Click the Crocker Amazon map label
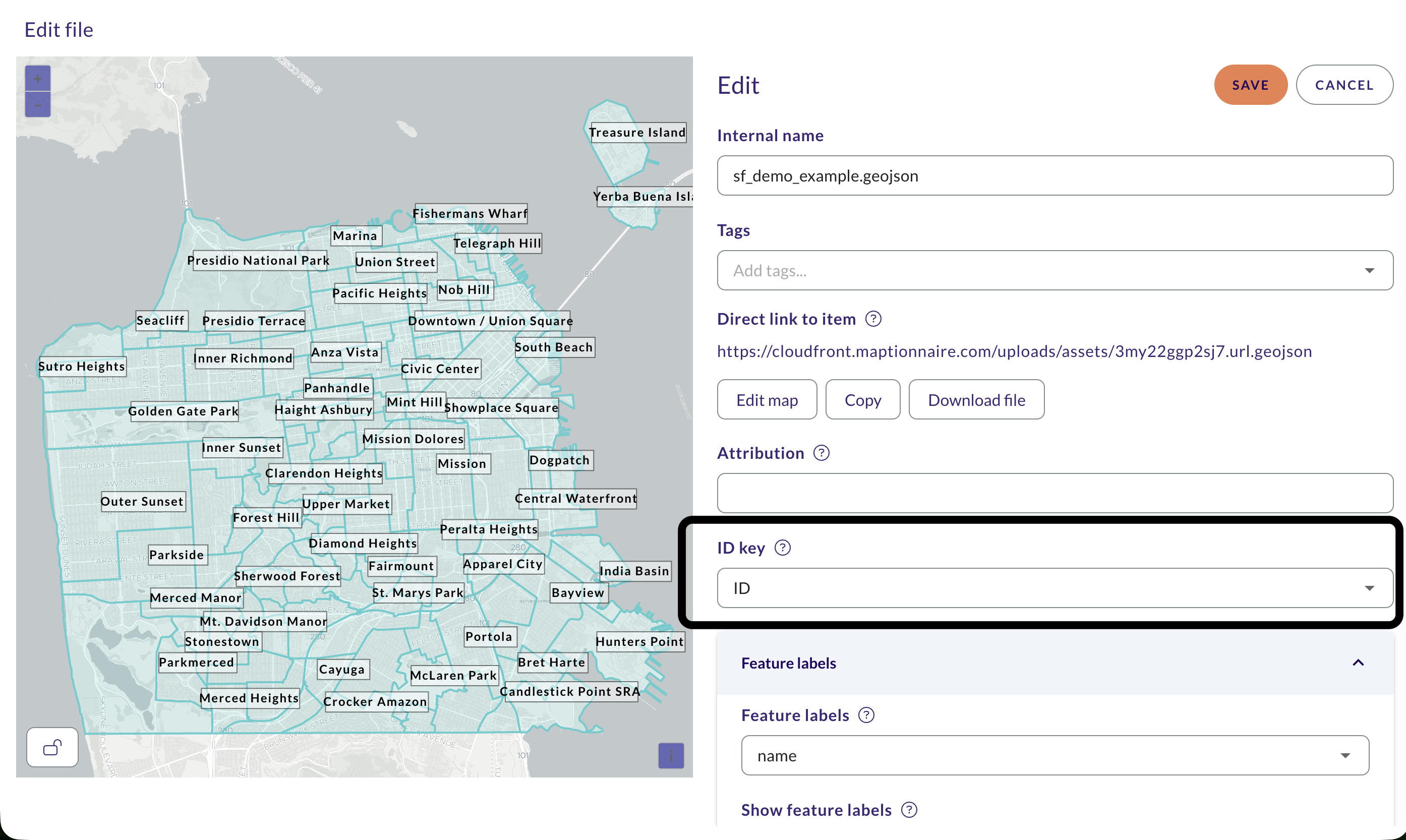This screenshot has height=840, width=1406. click(375, 702)
